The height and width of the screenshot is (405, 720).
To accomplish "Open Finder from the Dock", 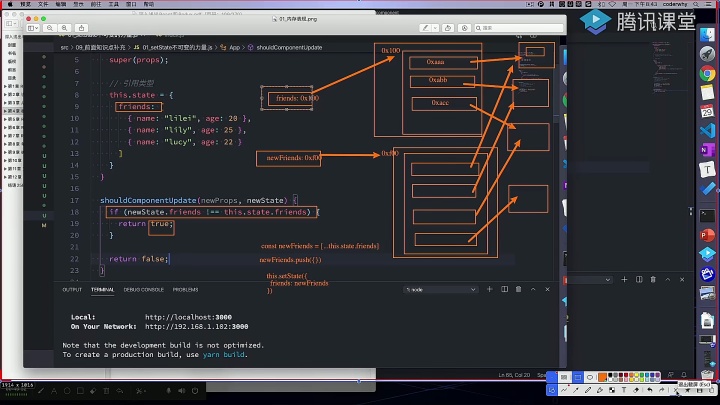I will tap(707, 34).
